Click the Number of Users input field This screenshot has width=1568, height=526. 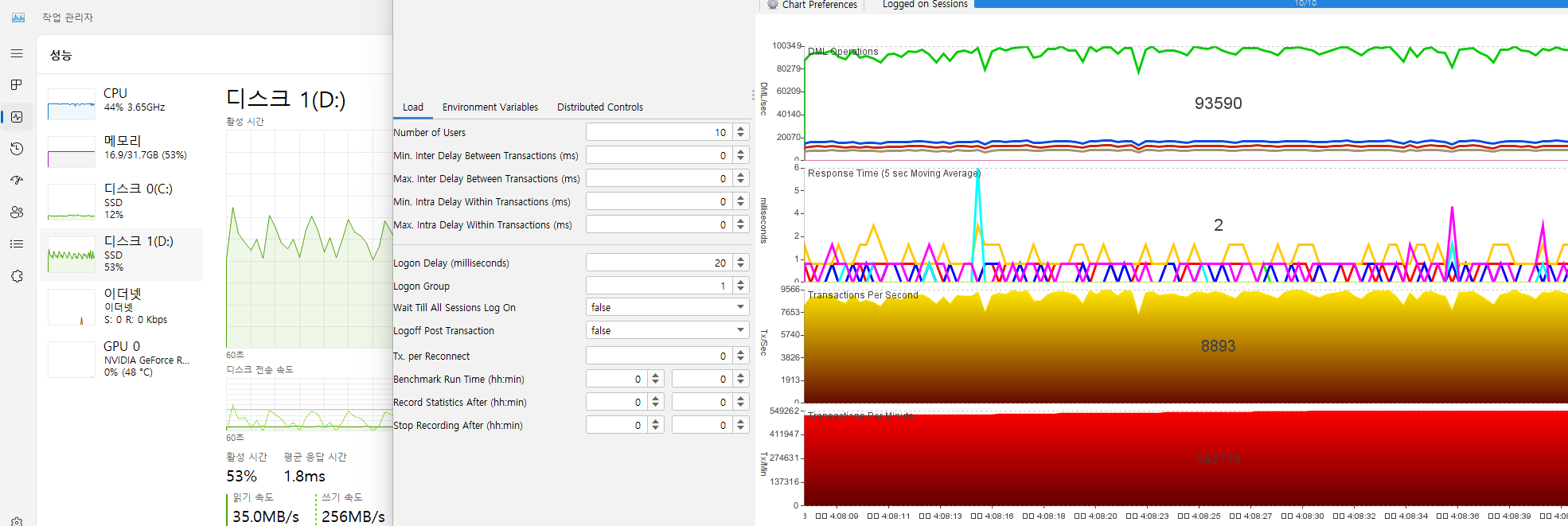[657, 132]
